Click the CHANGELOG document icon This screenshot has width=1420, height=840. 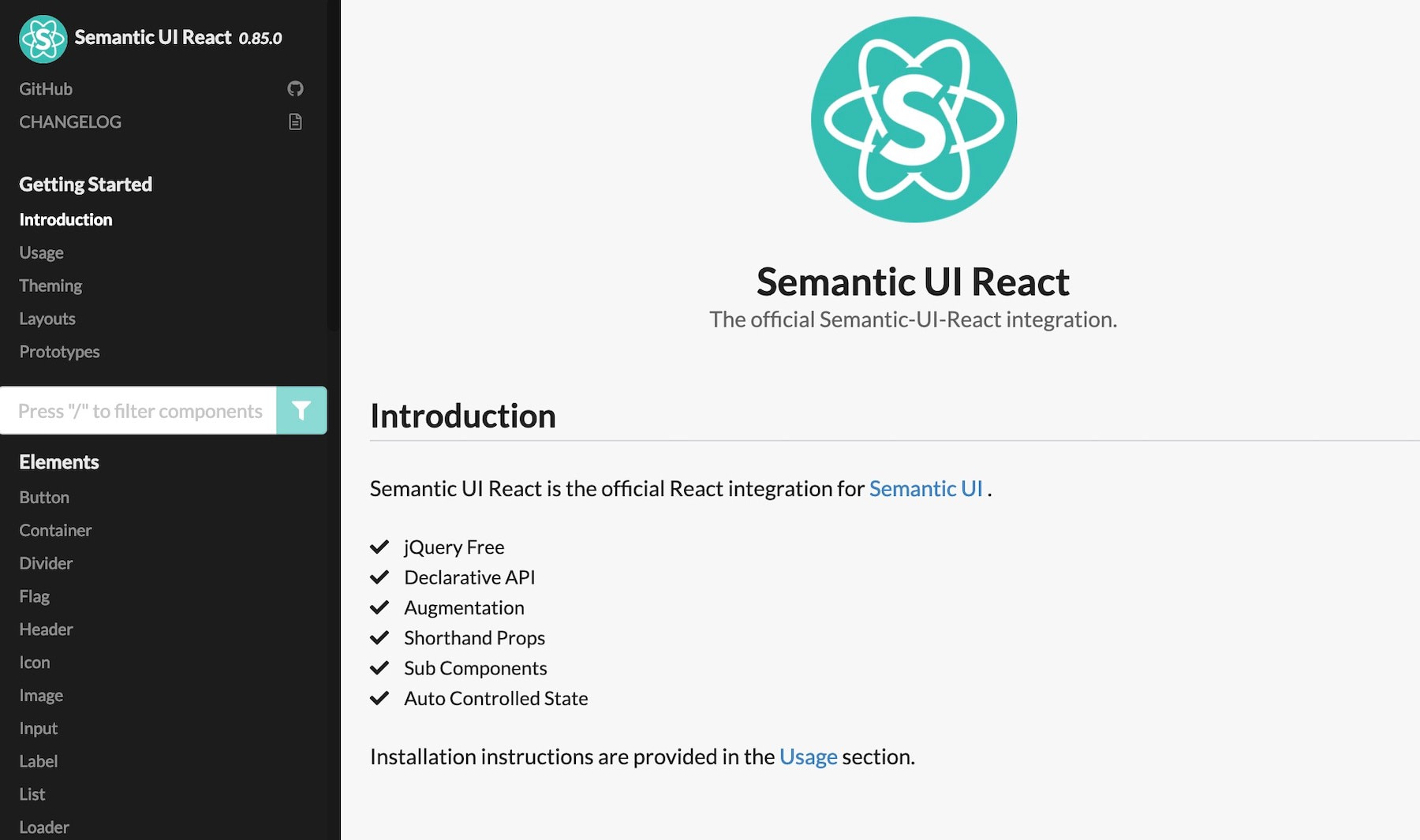click(295, 121)
